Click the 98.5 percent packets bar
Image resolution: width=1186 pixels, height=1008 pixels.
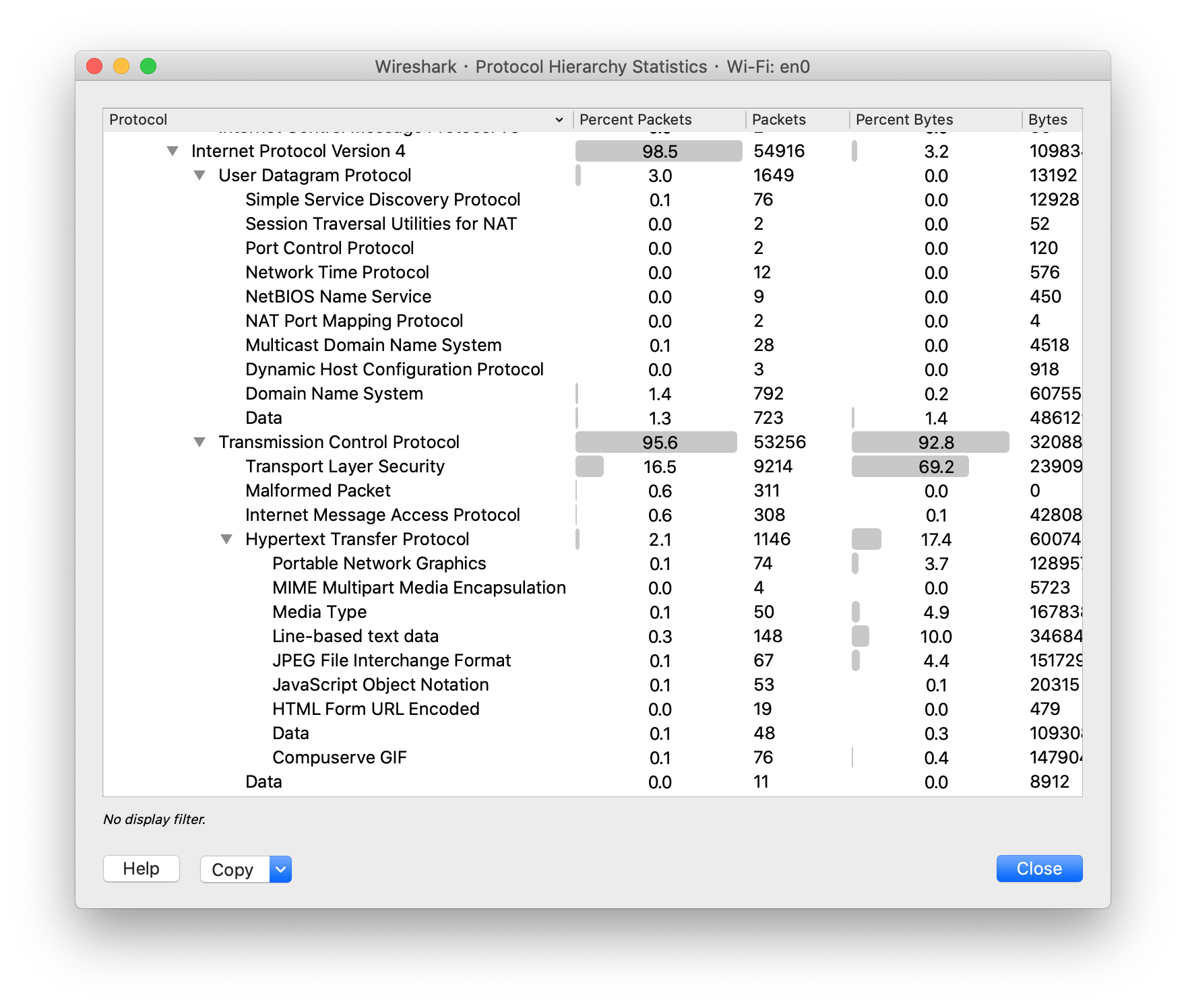click(659, 151)
